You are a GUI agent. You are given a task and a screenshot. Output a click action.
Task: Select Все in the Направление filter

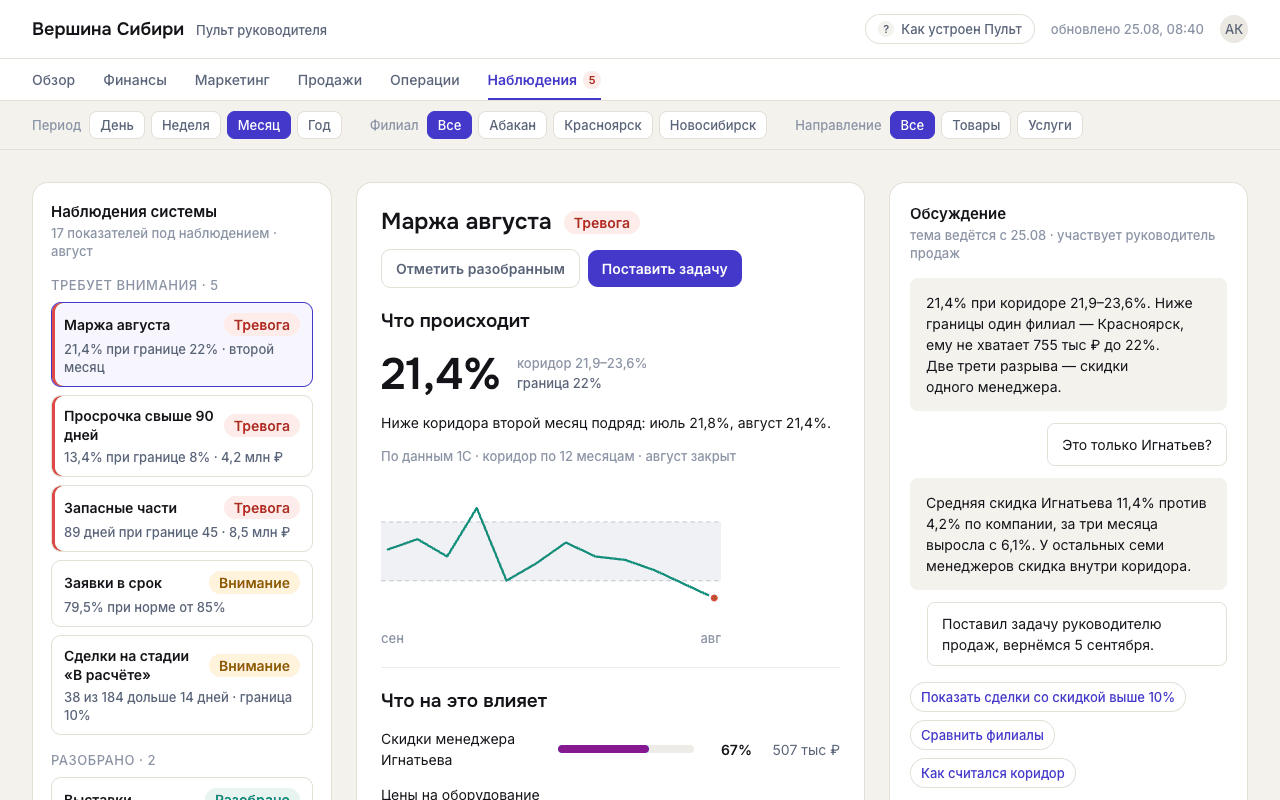coord(912,125)
